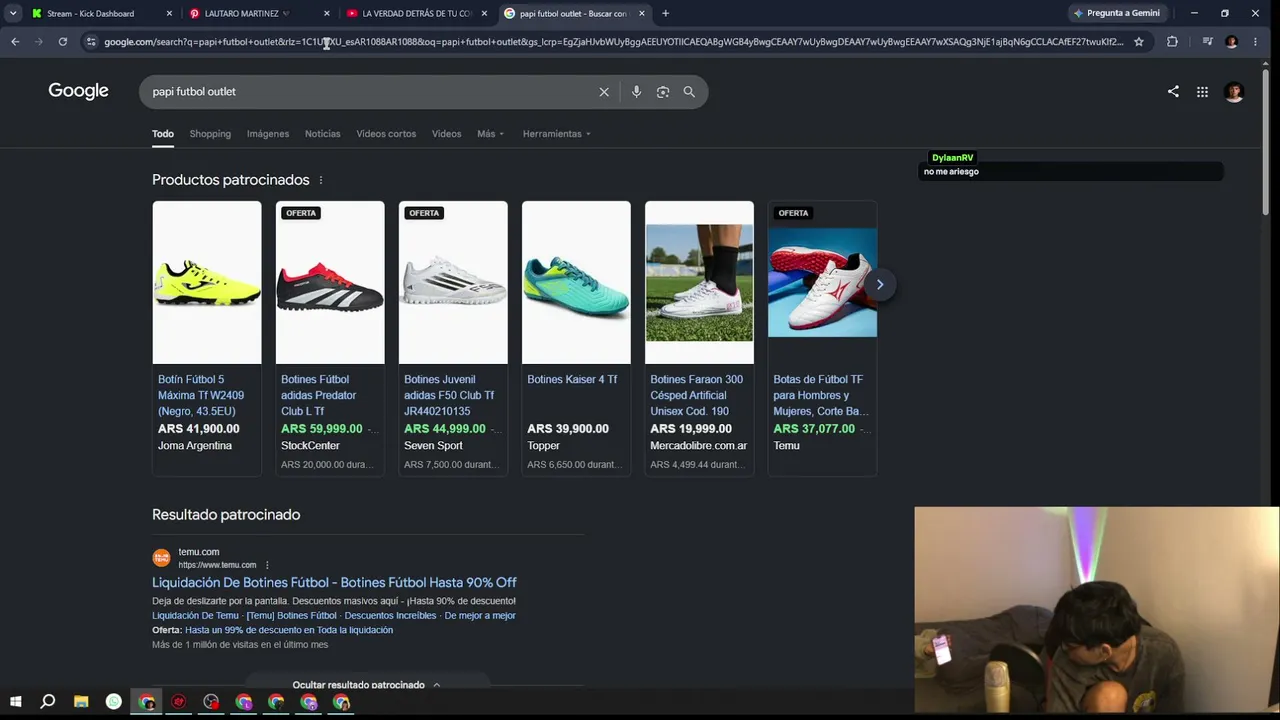Switch to the LA VERDAD DETRÁS YouTube tab

pos(416,13)
